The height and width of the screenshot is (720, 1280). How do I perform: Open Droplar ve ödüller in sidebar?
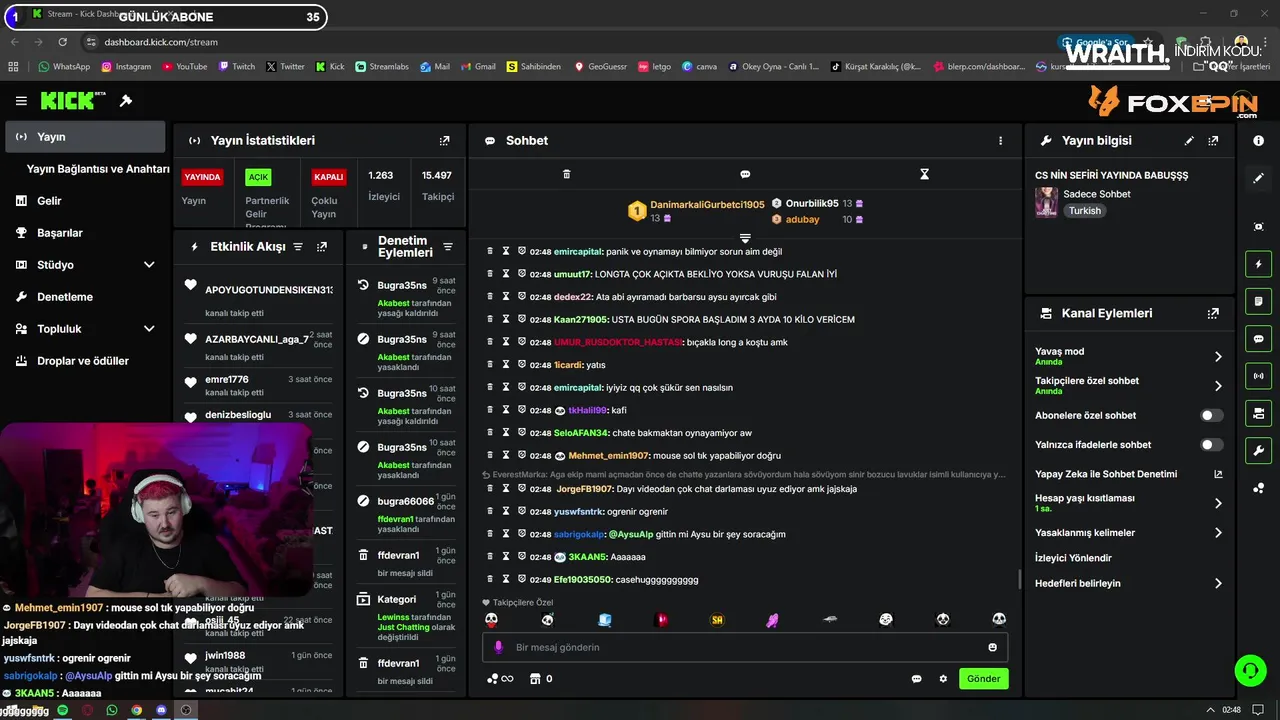pyautogui.click(x=84, y=361)
